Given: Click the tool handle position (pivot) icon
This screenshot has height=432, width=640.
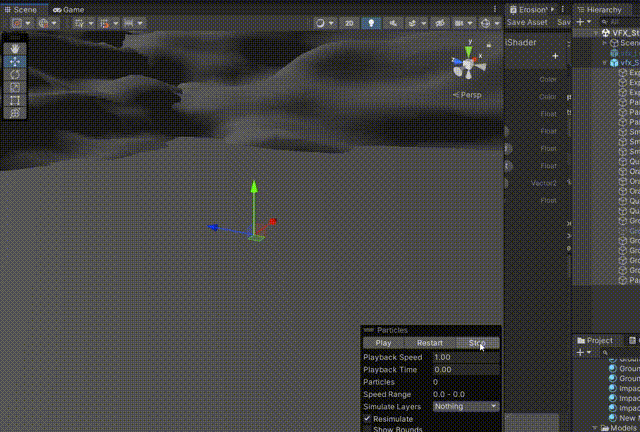Looking at the screenshot, I should click(x=17, y=23).
